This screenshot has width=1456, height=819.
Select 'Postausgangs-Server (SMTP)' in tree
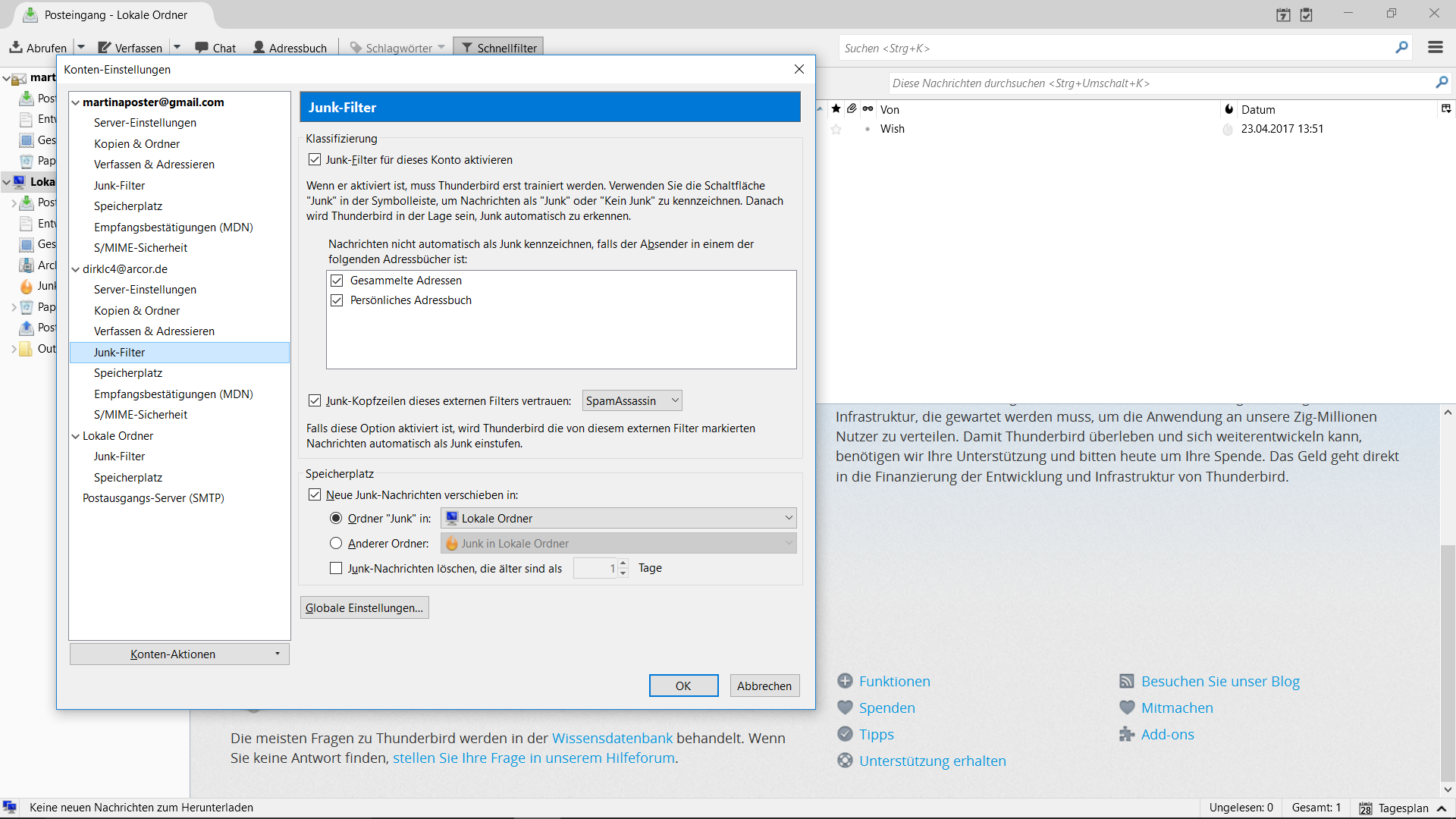click(153, 498)
